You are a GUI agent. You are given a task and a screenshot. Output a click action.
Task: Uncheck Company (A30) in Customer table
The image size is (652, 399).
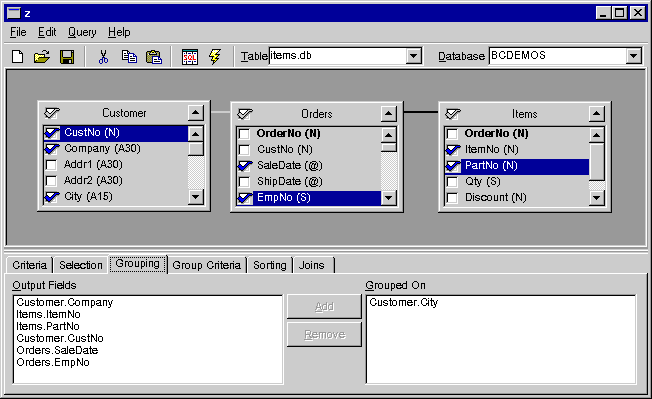pos(52,148)
